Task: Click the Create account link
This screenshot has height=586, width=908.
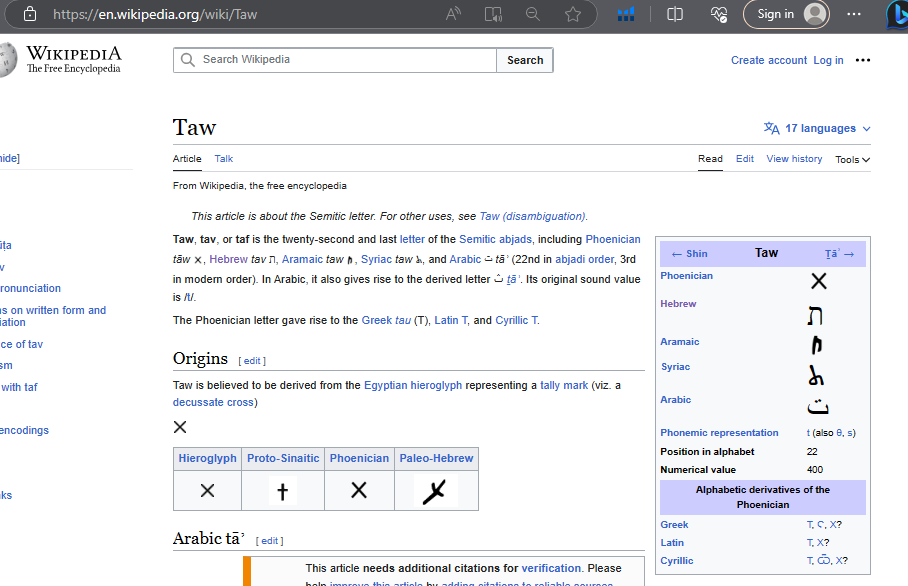Action: (x=768, y=60)
